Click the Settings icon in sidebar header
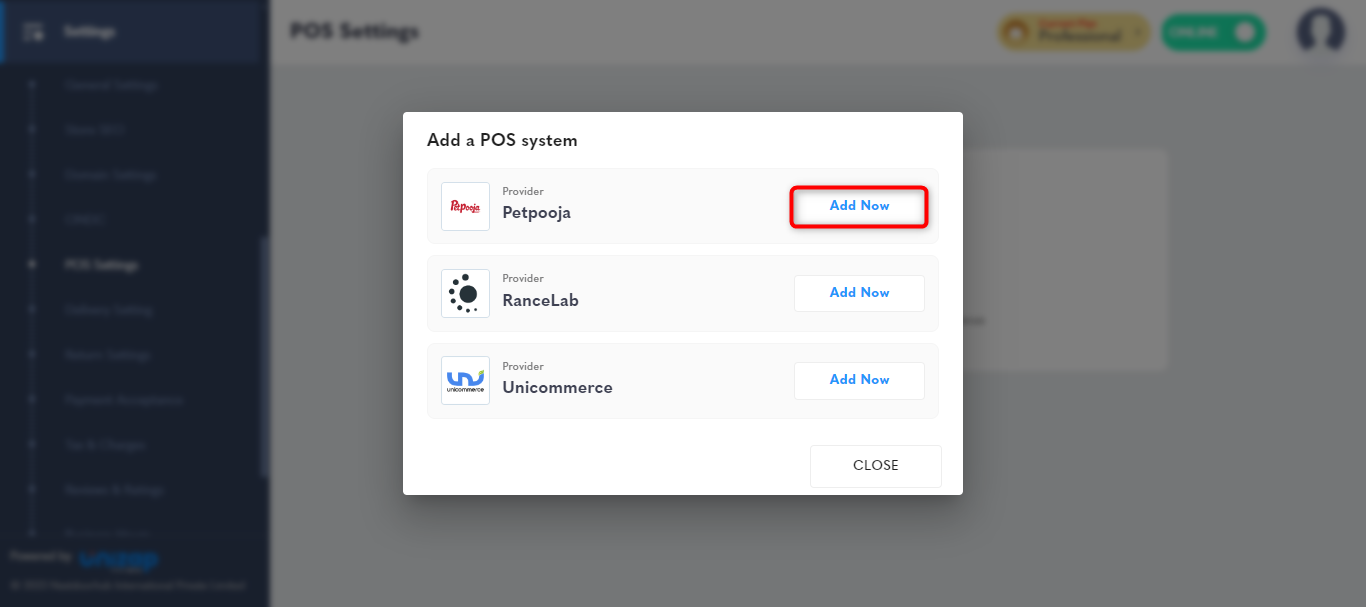1366x607 pixels. [33, 32]
